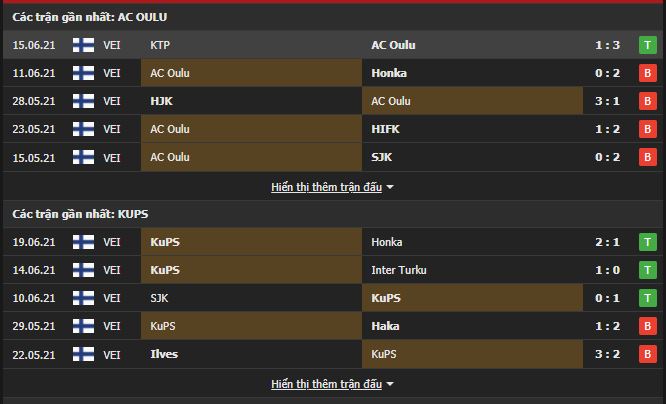The width and height of the screenshot is (666, 404).
Task: Select the HJK team name in 28.05.21 row
Action: (x=162, y=101)
